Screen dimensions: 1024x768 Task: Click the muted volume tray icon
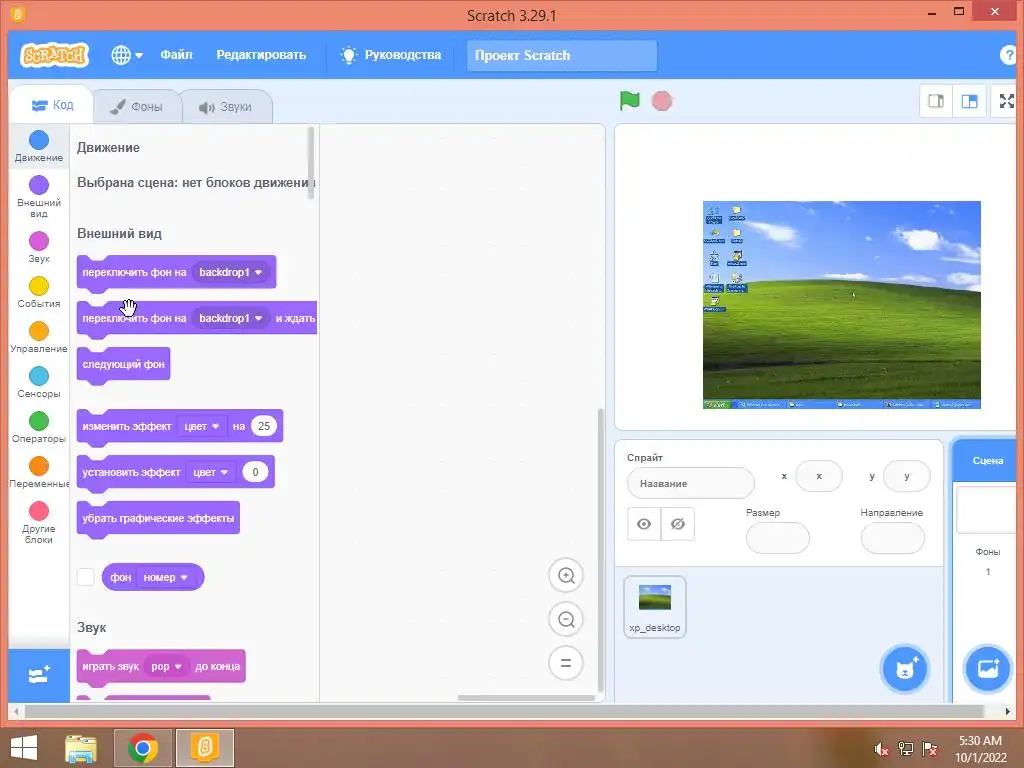[x=882, y=749]
